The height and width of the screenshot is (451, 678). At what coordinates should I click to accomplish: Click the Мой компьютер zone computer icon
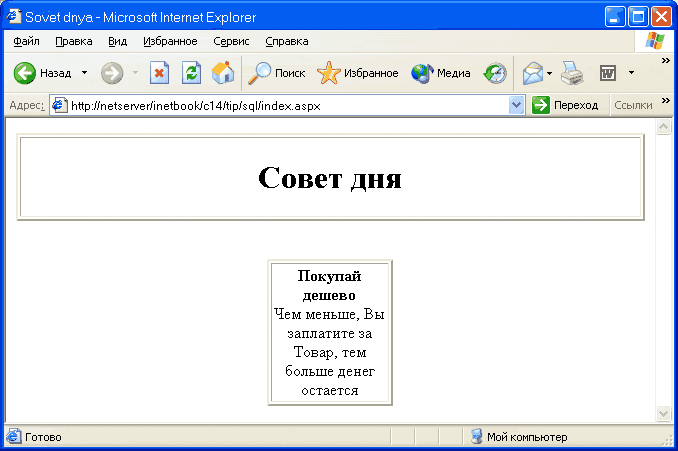(x=476, y=436)
